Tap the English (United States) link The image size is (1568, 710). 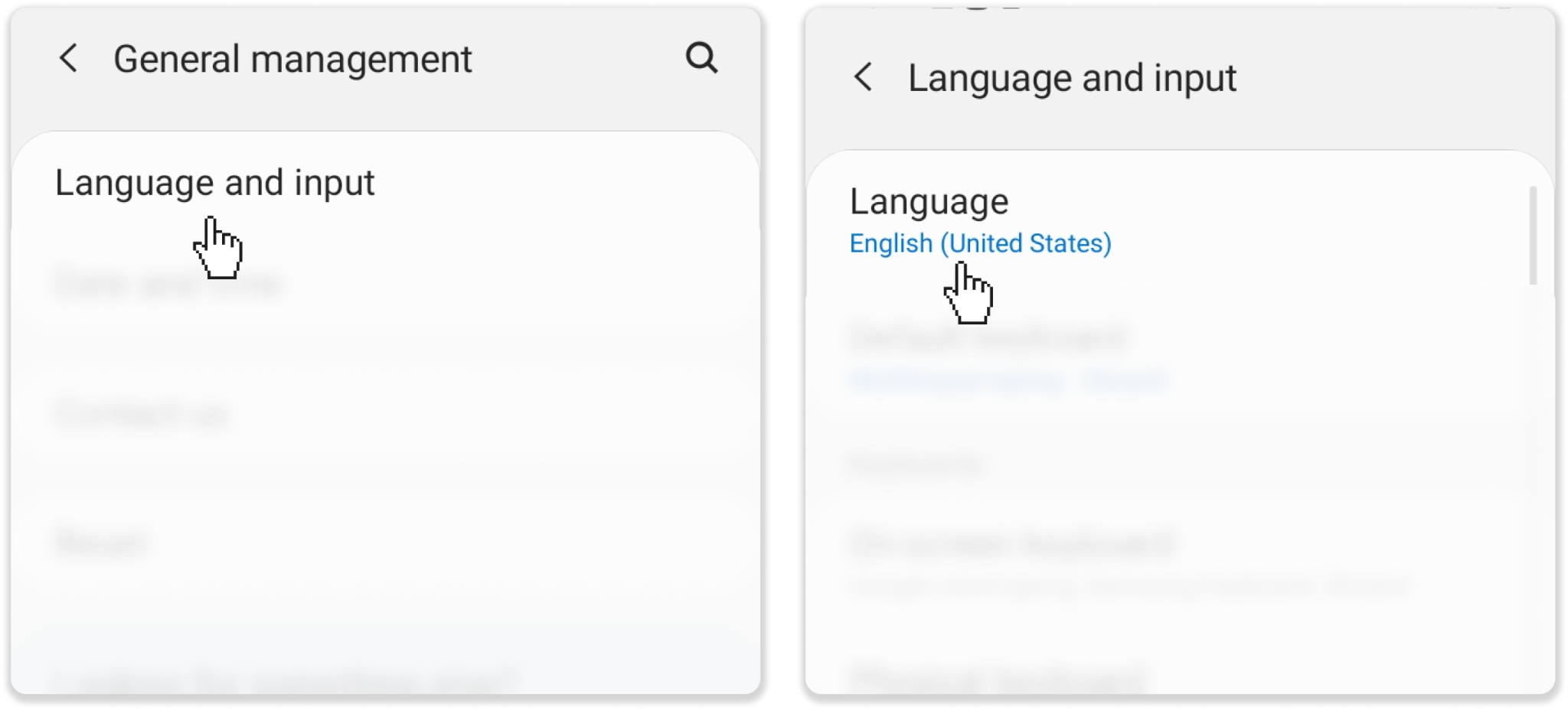click(x=980, y=243)
